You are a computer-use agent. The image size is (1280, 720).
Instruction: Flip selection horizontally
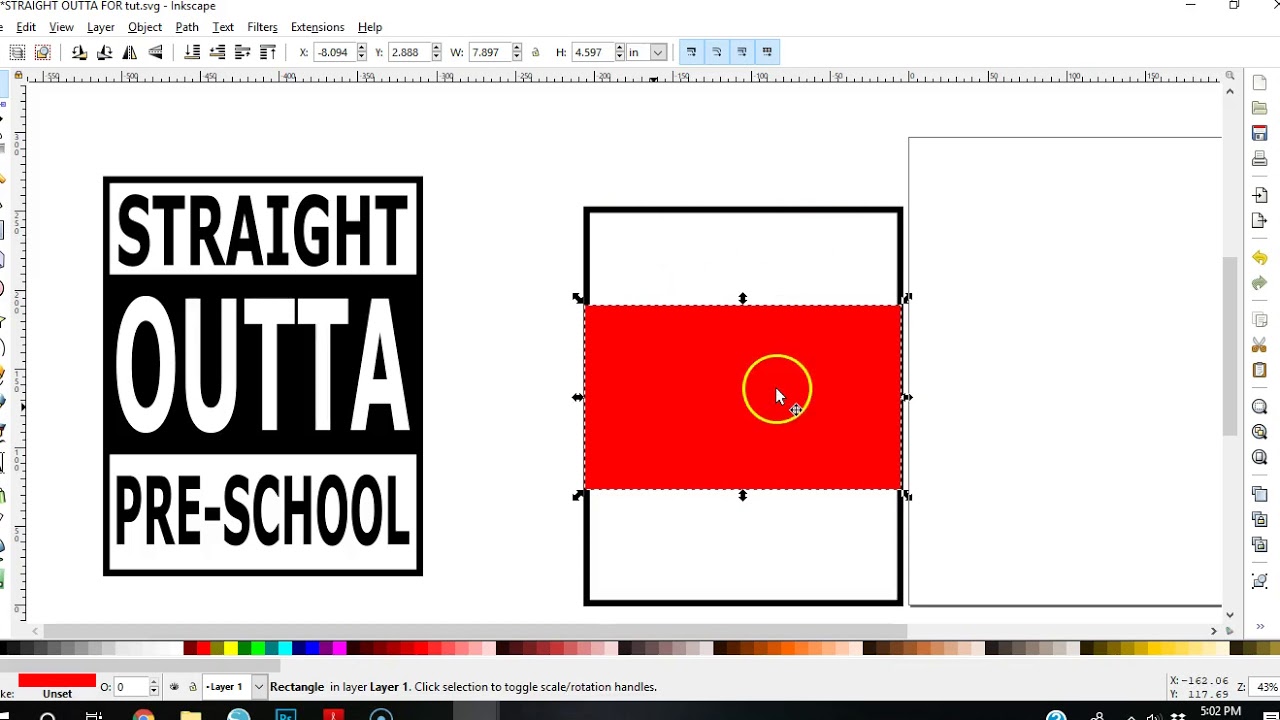[x=130, y=52]
